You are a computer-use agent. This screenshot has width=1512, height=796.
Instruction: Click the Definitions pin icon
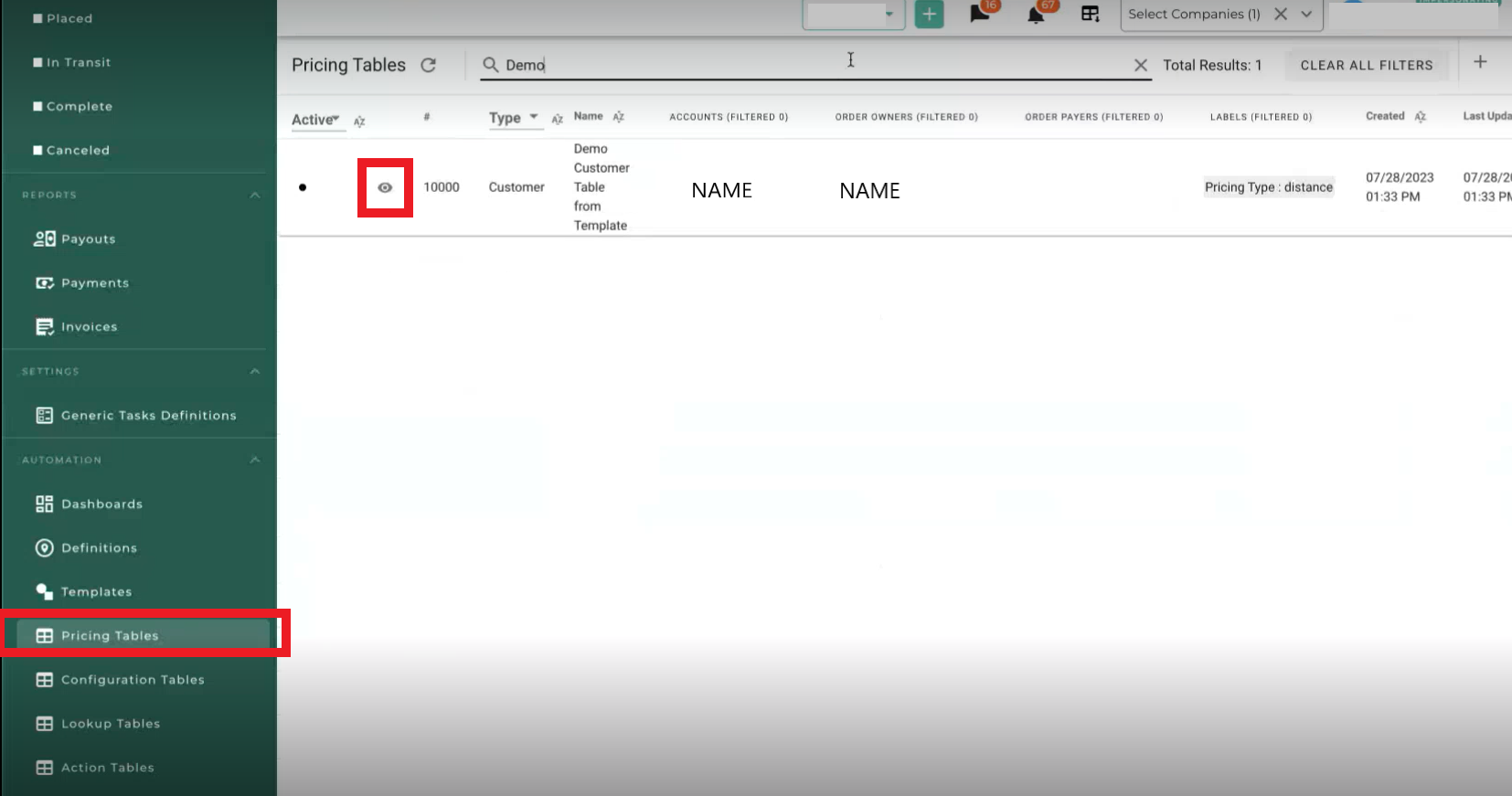(44, 547)
